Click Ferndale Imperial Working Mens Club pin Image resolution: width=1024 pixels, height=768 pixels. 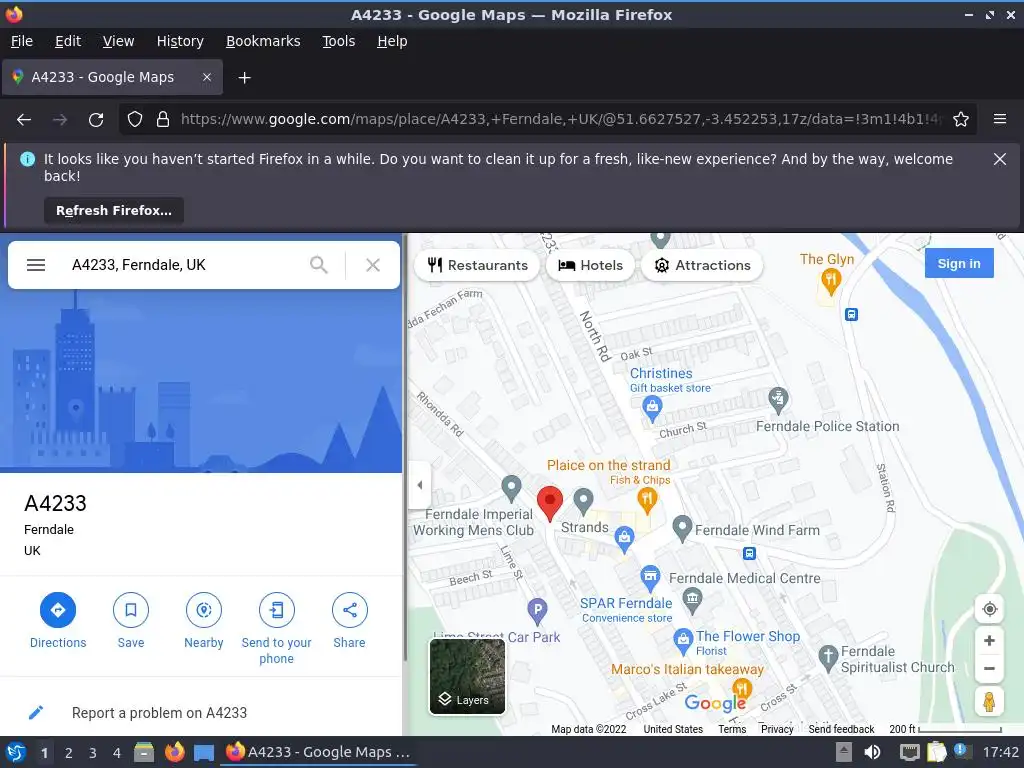tap(511, 488)
